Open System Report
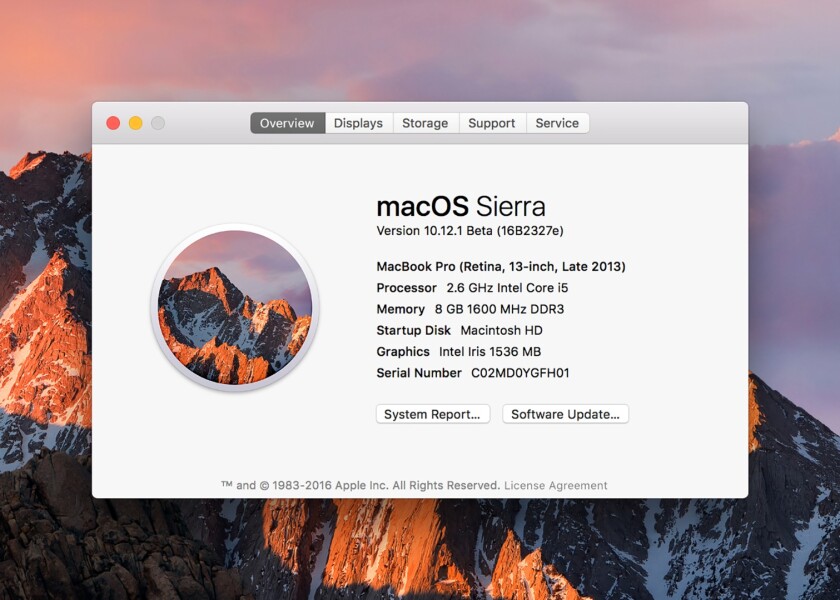Image resolution: width=840 pixels, height=600 pixels. [x=433, y=414]
